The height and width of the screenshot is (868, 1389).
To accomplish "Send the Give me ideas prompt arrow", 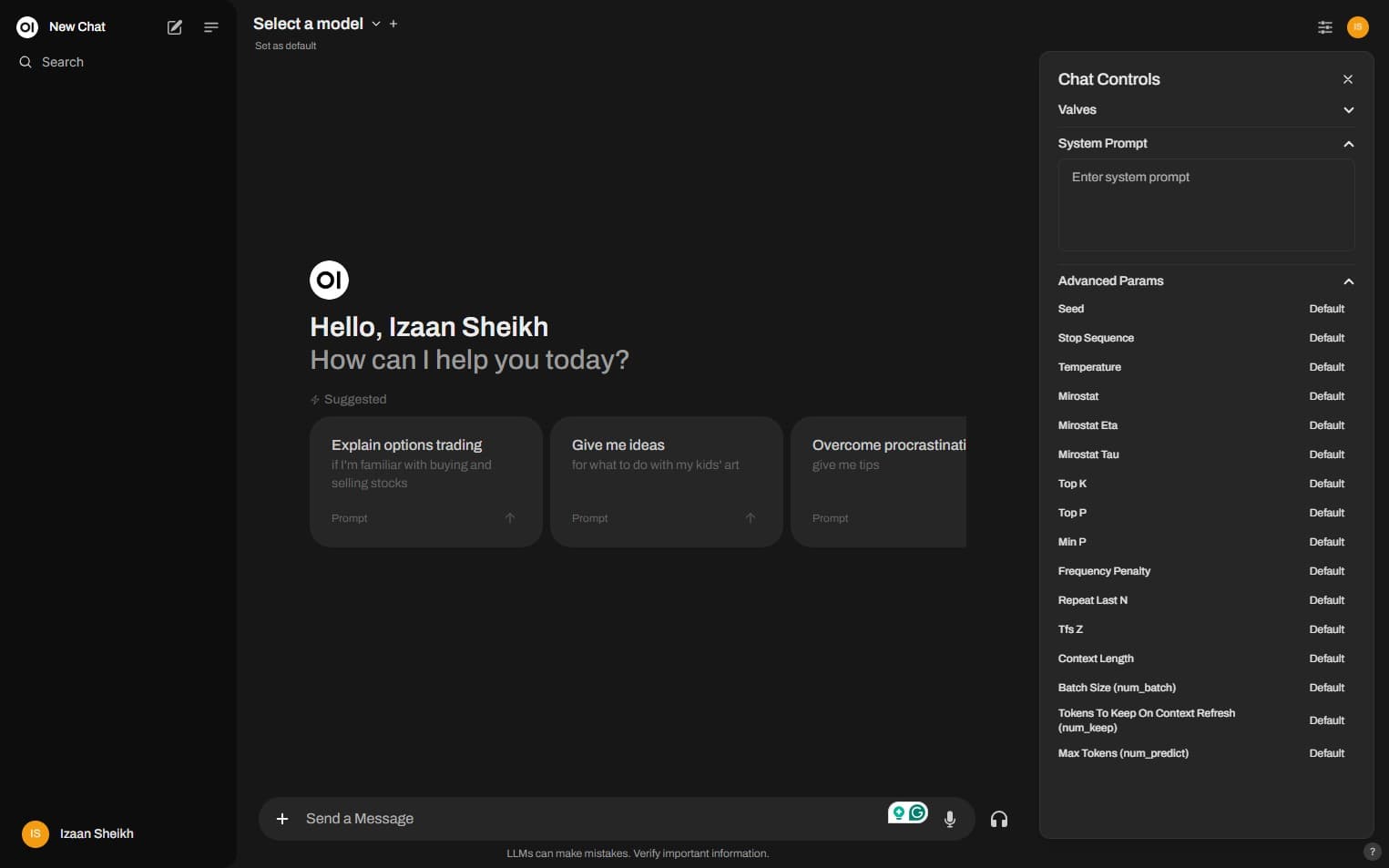I will pyautogui.click(x=751, y=518).
